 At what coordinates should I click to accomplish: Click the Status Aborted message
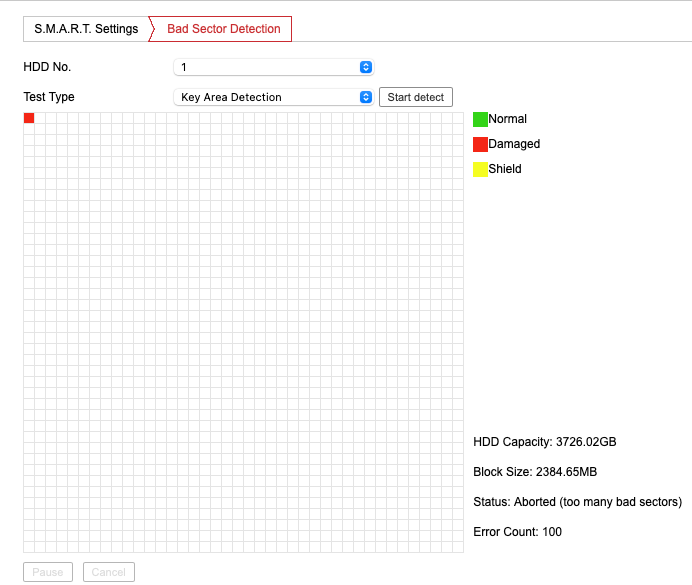coord(577,502)
